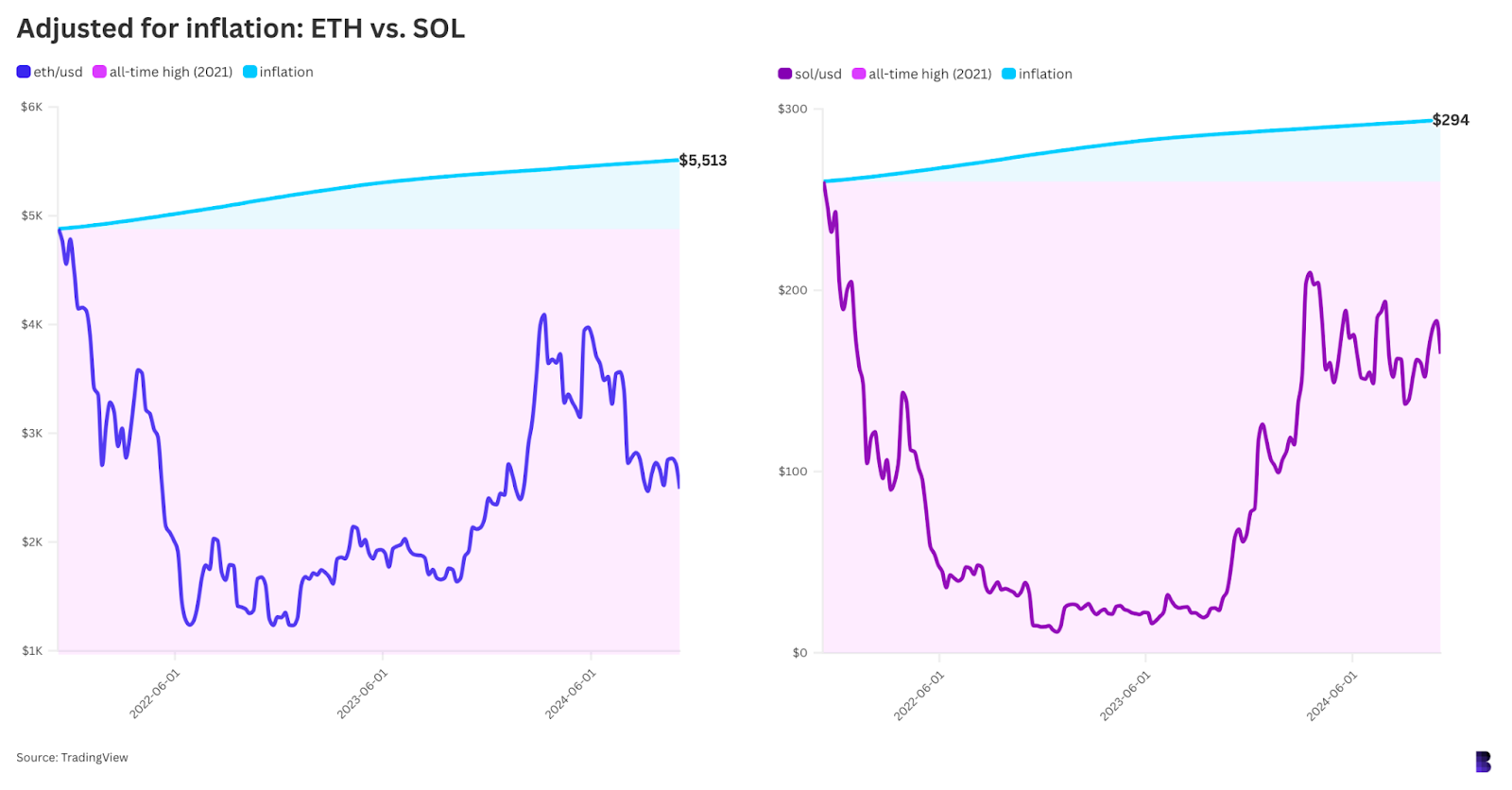The image size is (1512, 790).
Task: Click the 2023-06-01 tick on SOL chart
Action: [1125, 696]
